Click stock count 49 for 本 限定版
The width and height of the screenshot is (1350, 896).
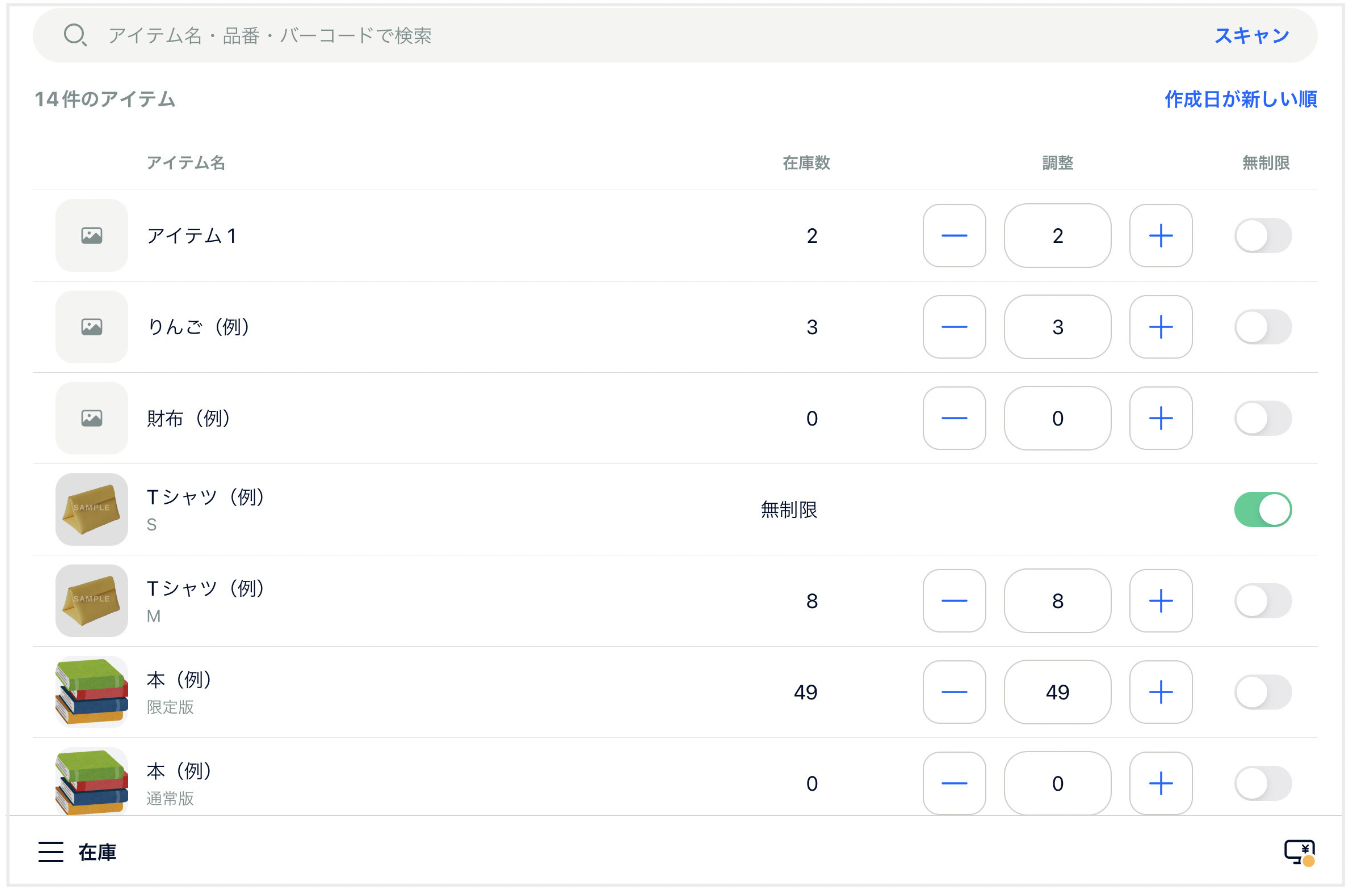806,692
